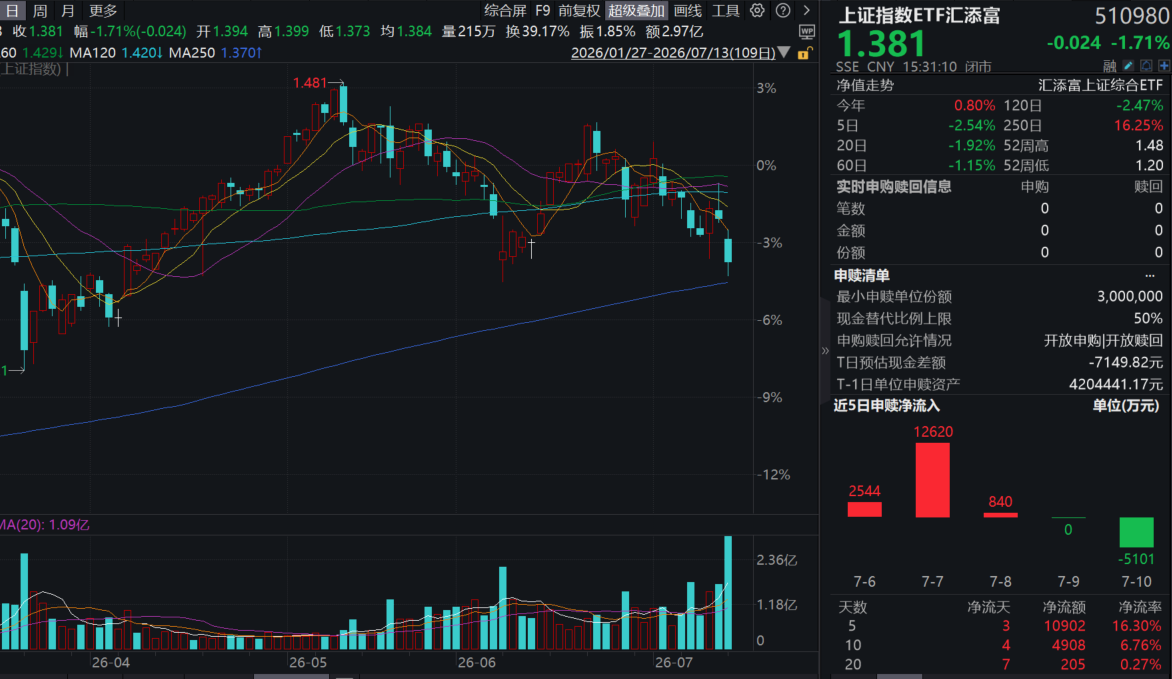Open the help question mark icon
1172x679 pixels.
(x=783, y=10)
